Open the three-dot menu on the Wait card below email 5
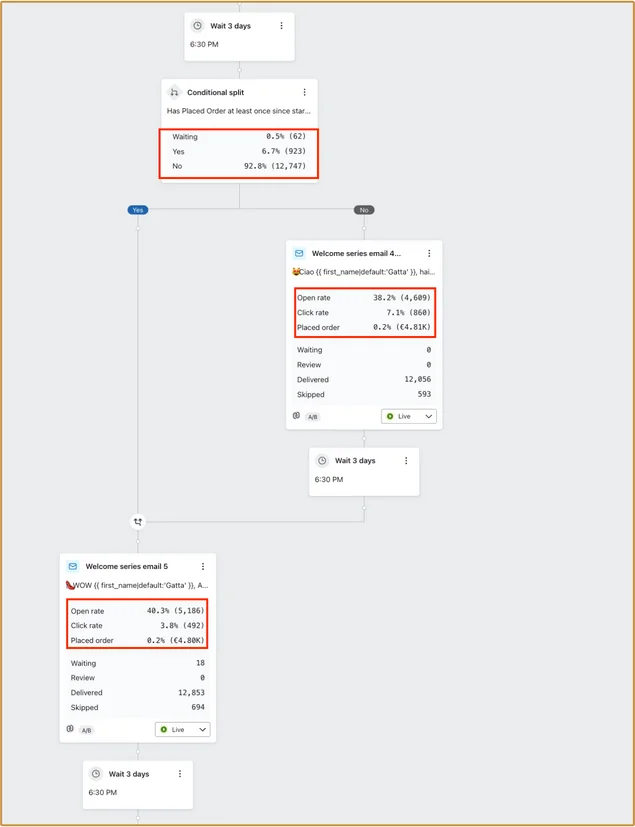This screenshot has height=827, width=635. pos(180,774)
